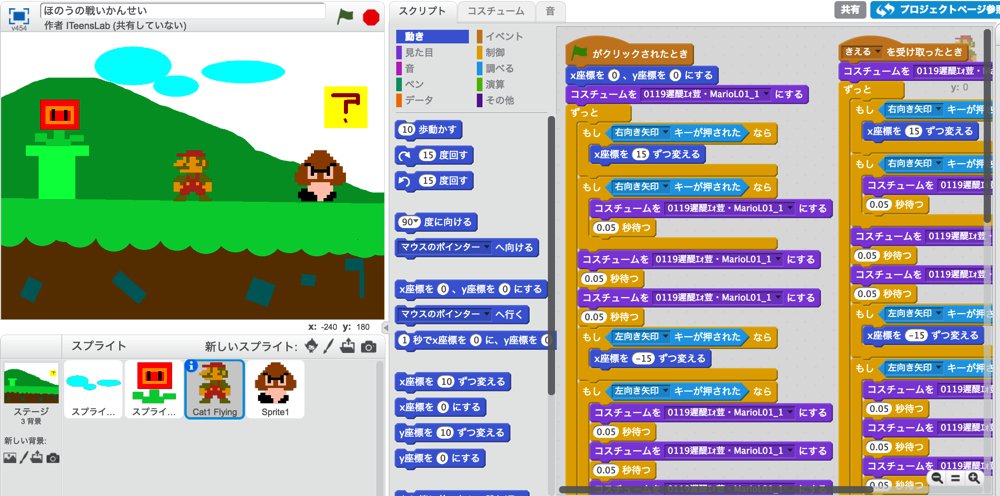The width and height of the screenshot is (1000, 496).
Task: Click the 共有 share button
Action: (x=849, y=10)
